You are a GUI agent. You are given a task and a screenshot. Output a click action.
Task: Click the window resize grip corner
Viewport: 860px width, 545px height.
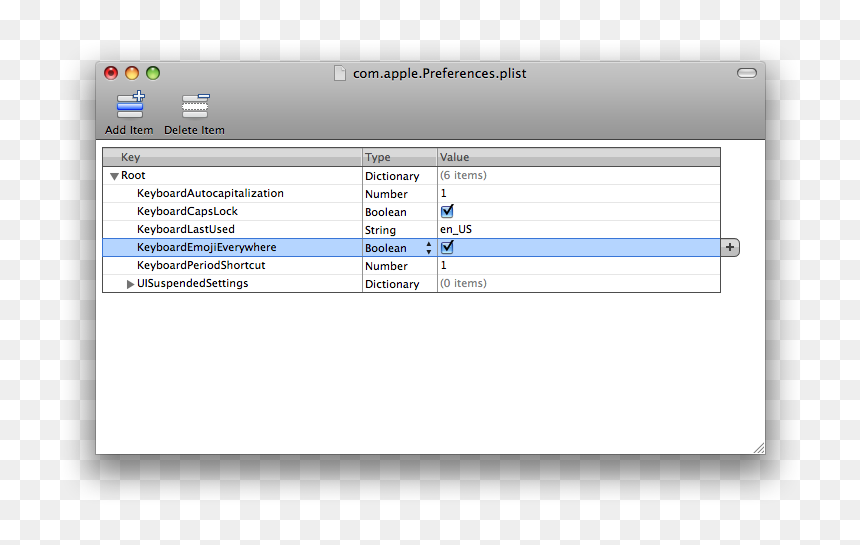click(x=759, y=448)
